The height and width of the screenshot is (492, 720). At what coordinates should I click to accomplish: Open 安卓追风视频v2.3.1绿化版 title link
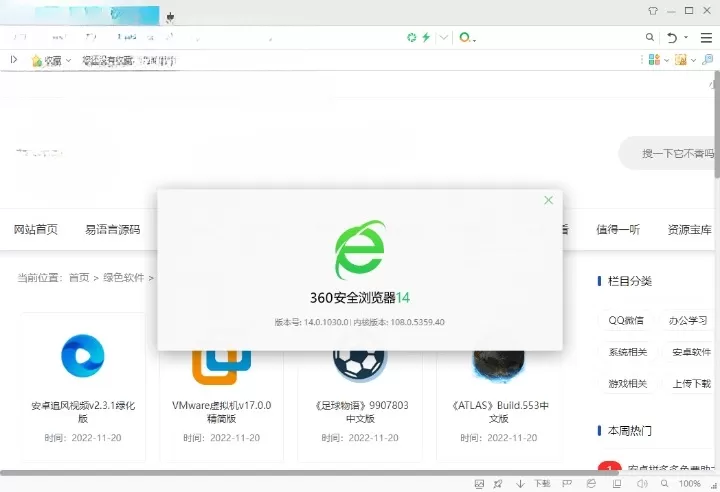tap(83, 412)
